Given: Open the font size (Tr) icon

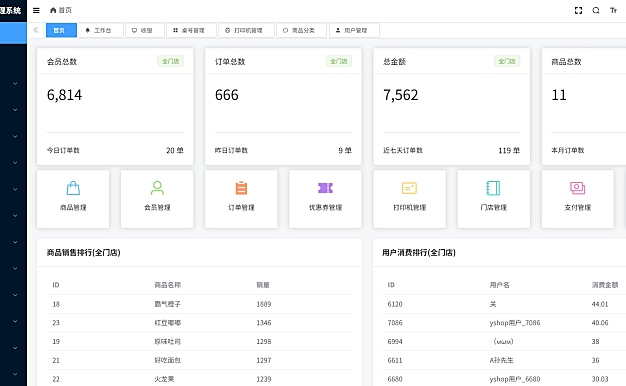Looking at the screenshot, I should tap(613, 10).
